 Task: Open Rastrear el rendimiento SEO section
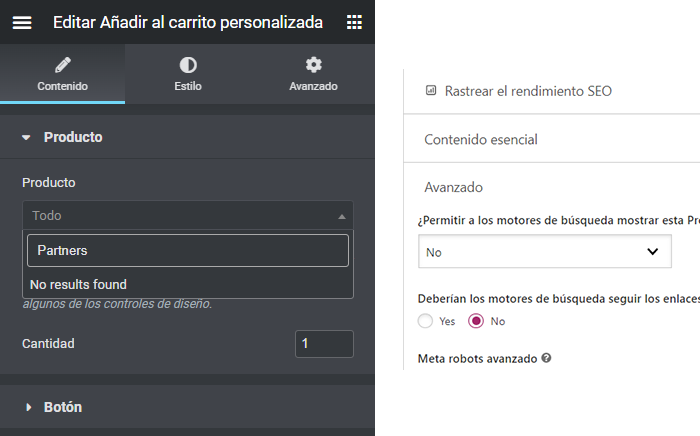click(528, 90)
